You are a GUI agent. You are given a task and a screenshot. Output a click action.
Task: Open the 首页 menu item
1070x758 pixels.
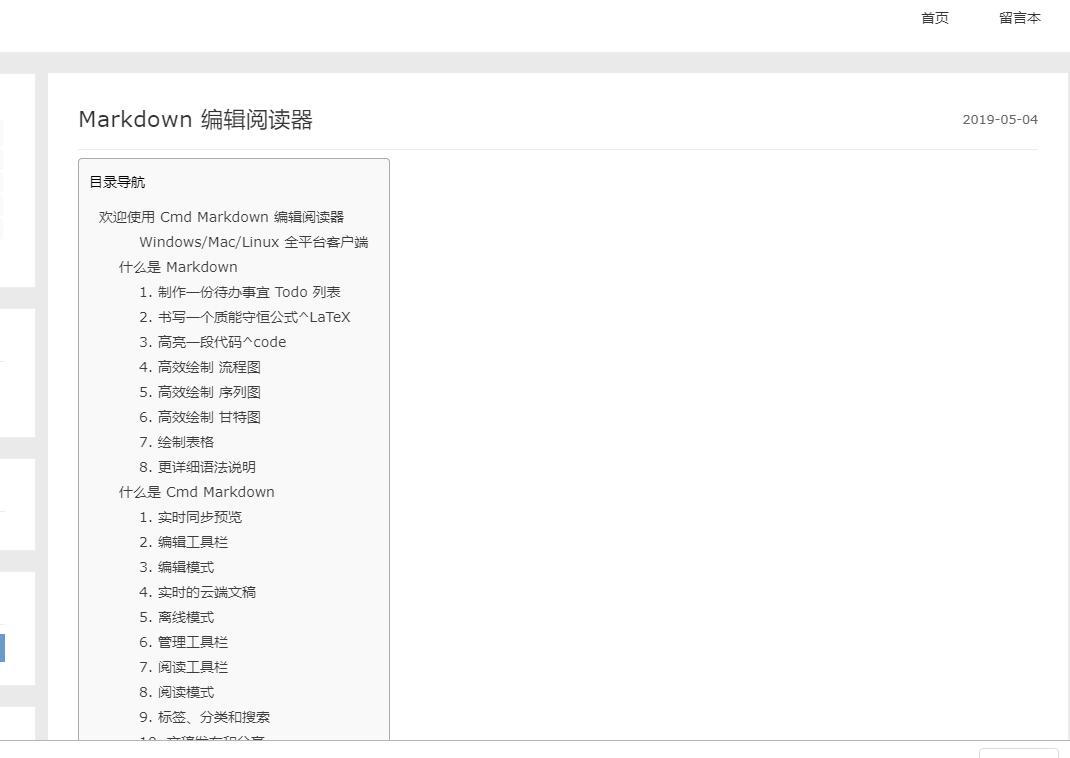coord(934,18)
